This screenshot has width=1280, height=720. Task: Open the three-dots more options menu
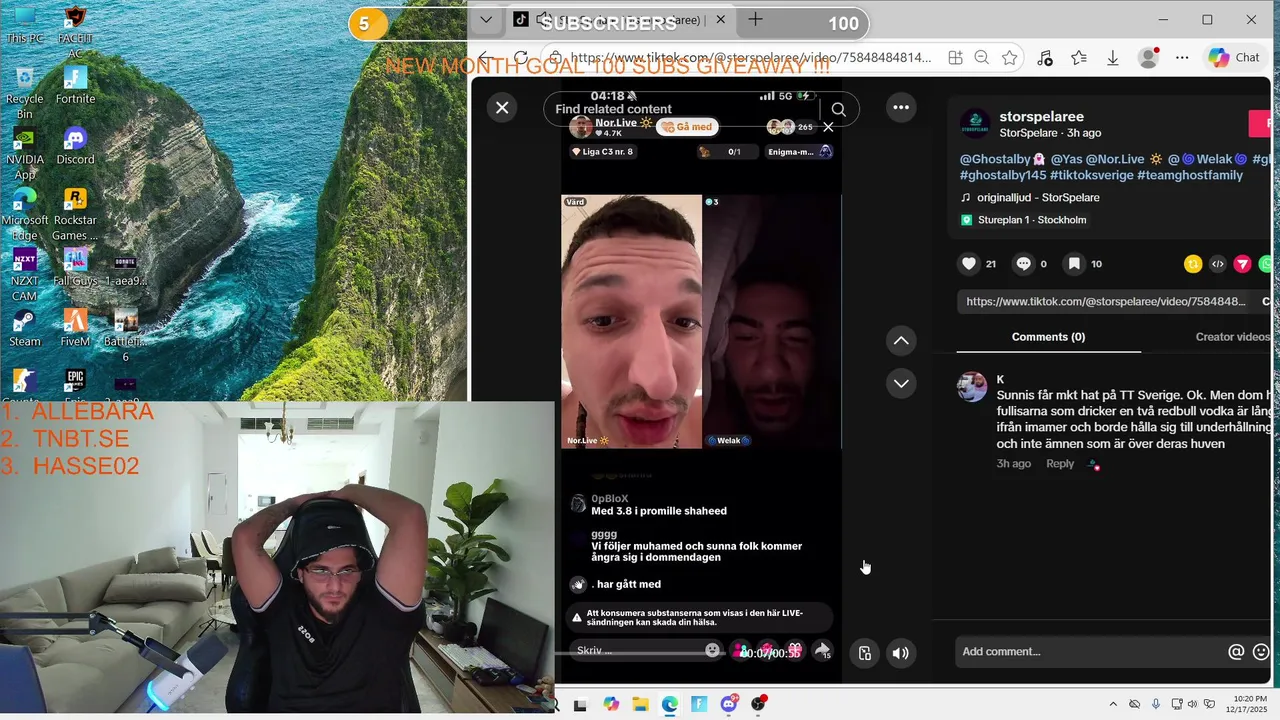point(901,108)
